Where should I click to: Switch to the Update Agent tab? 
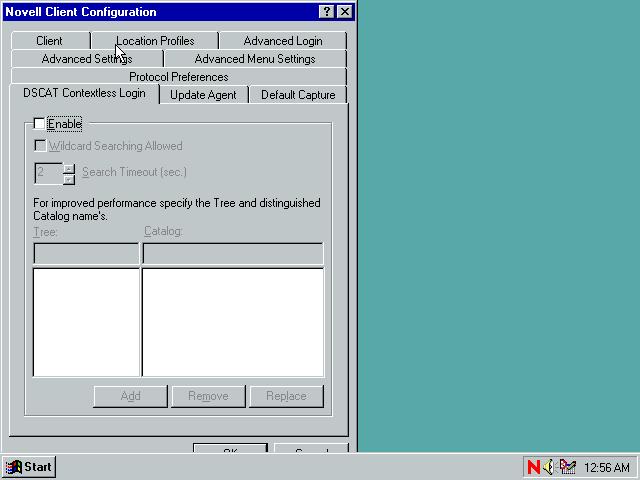tap(203, 95)
